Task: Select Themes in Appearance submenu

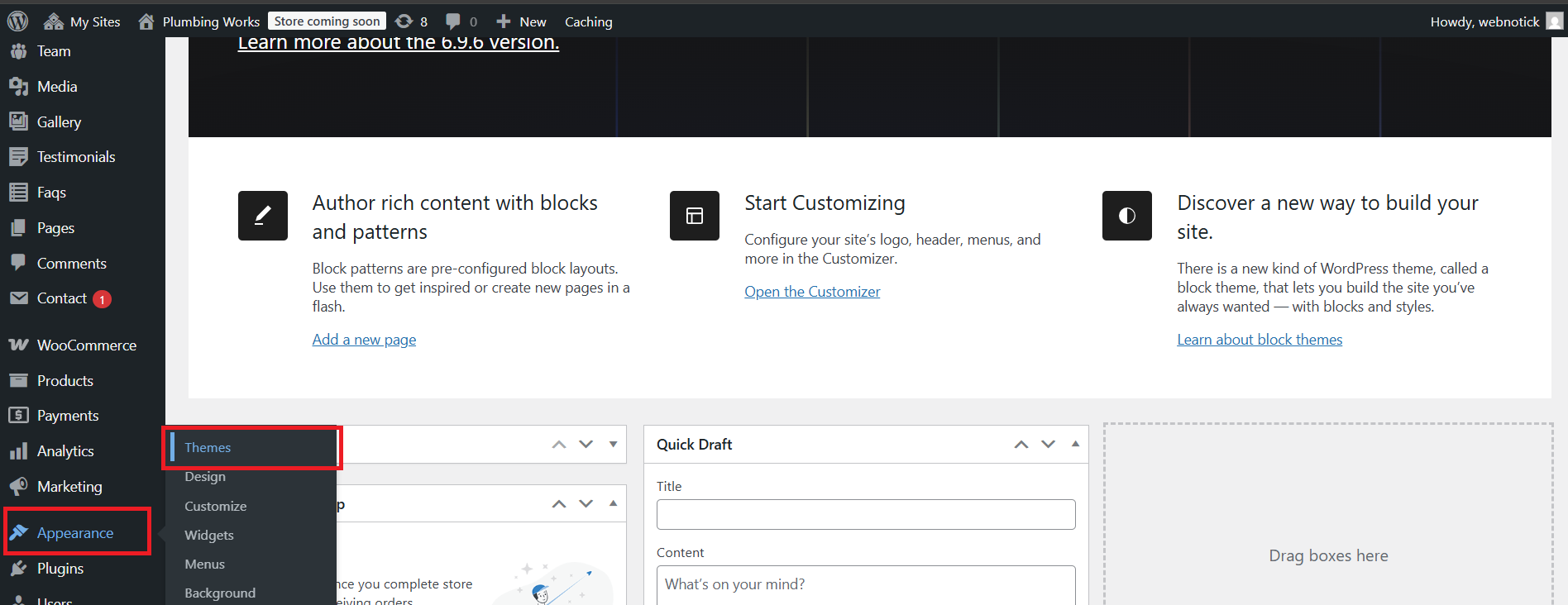Action: [x=208, y=447]
